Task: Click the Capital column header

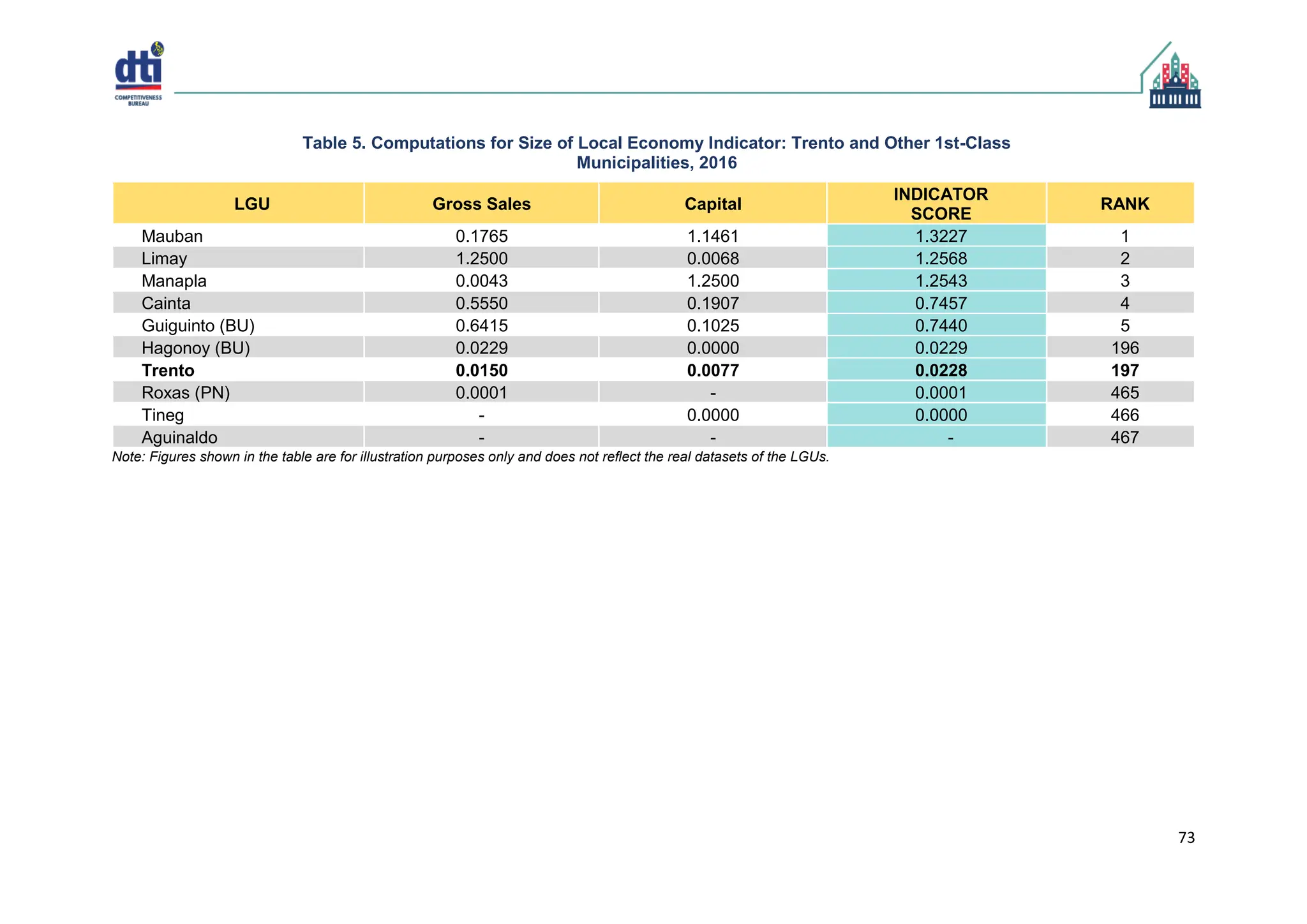Action: click(x=713, y=204)
